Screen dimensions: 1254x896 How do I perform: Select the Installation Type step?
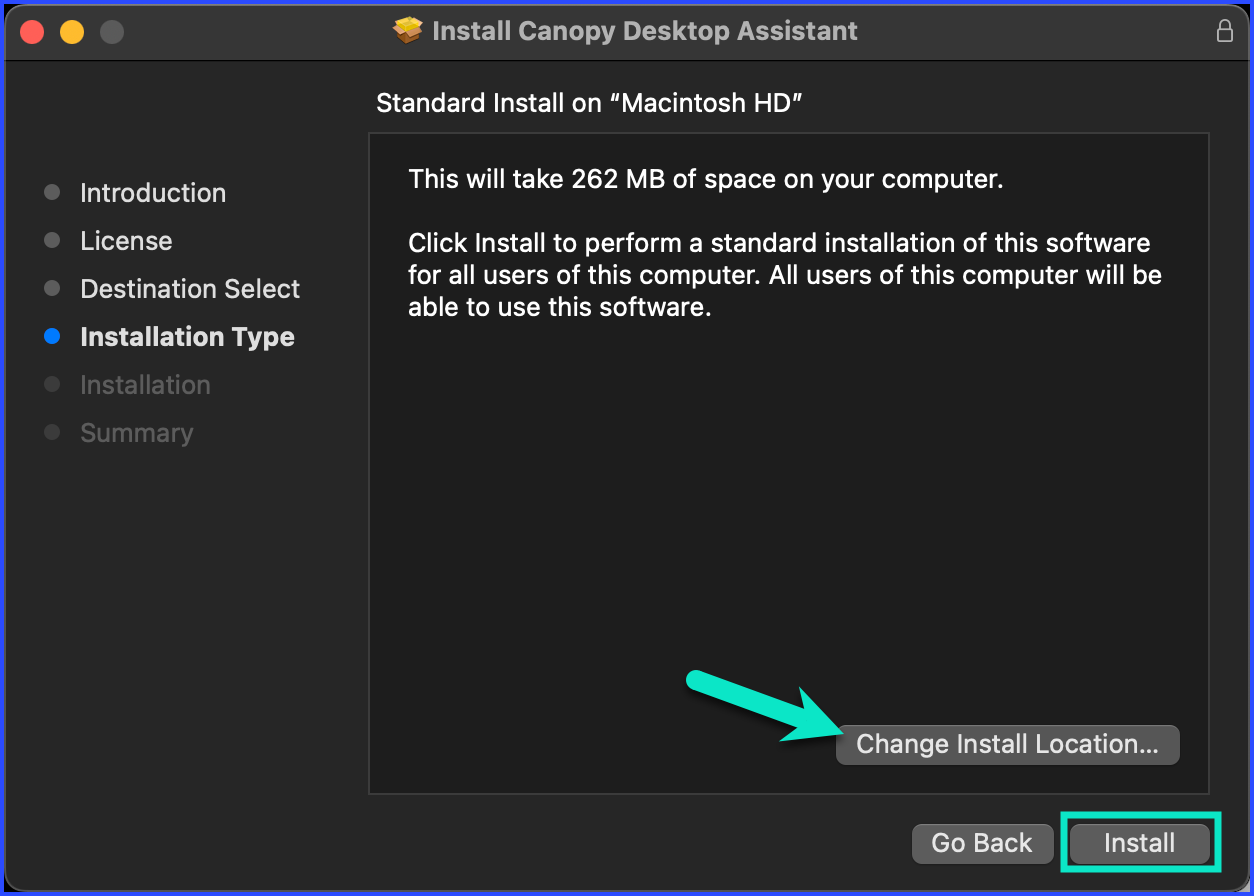[187, 337]
